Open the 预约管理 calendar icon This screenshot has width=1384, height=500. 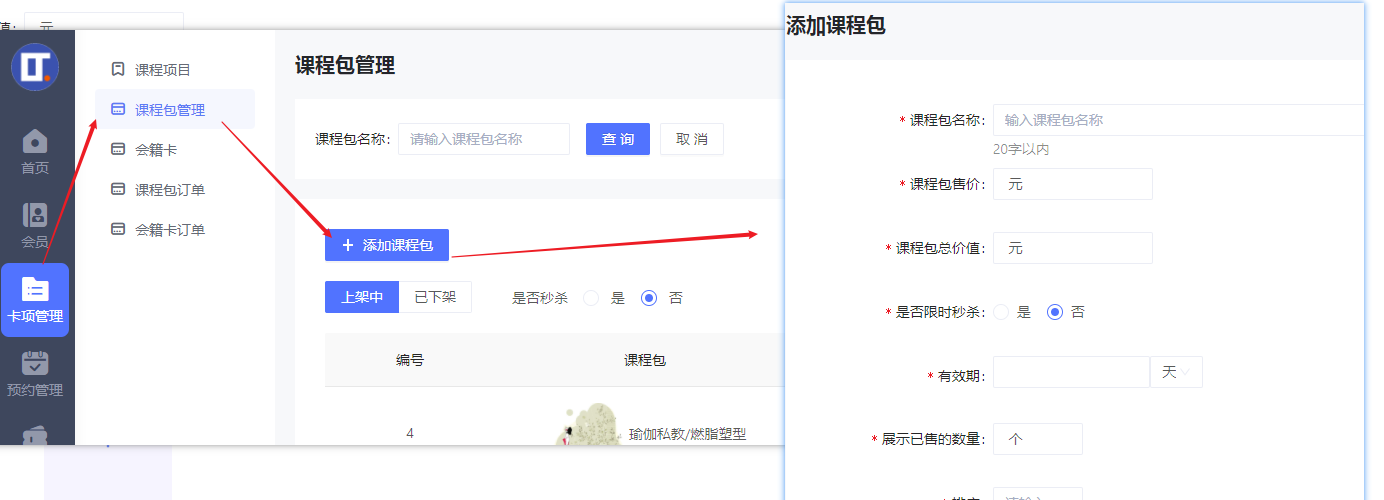point(35,363)
